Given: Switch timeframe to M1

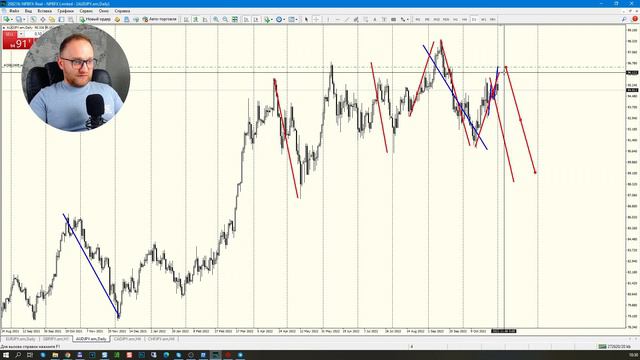Looking at the screenshot, I should pyautogui.click(x=418, y=19).
